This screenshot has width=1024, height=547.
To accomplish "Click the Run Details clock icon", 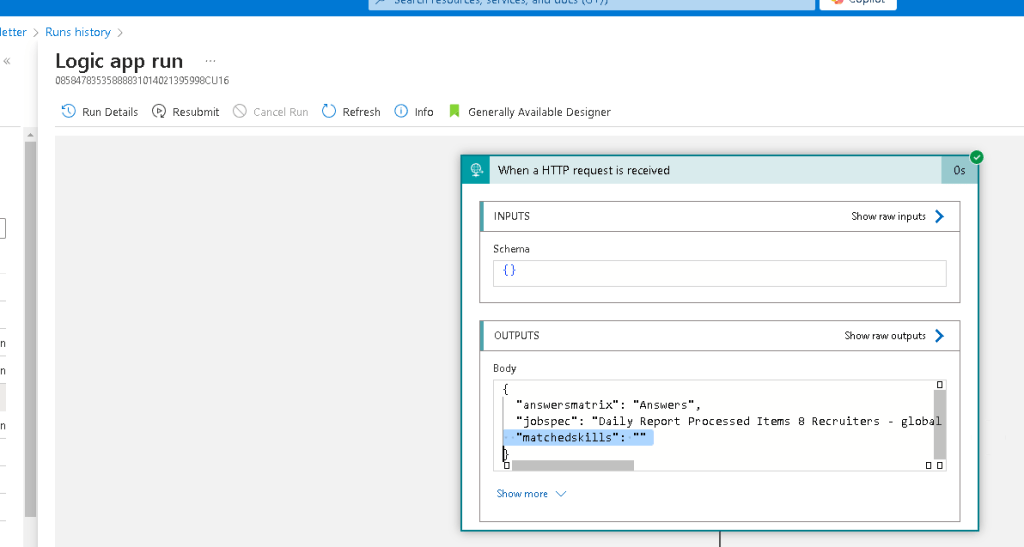I will [69, 111].
